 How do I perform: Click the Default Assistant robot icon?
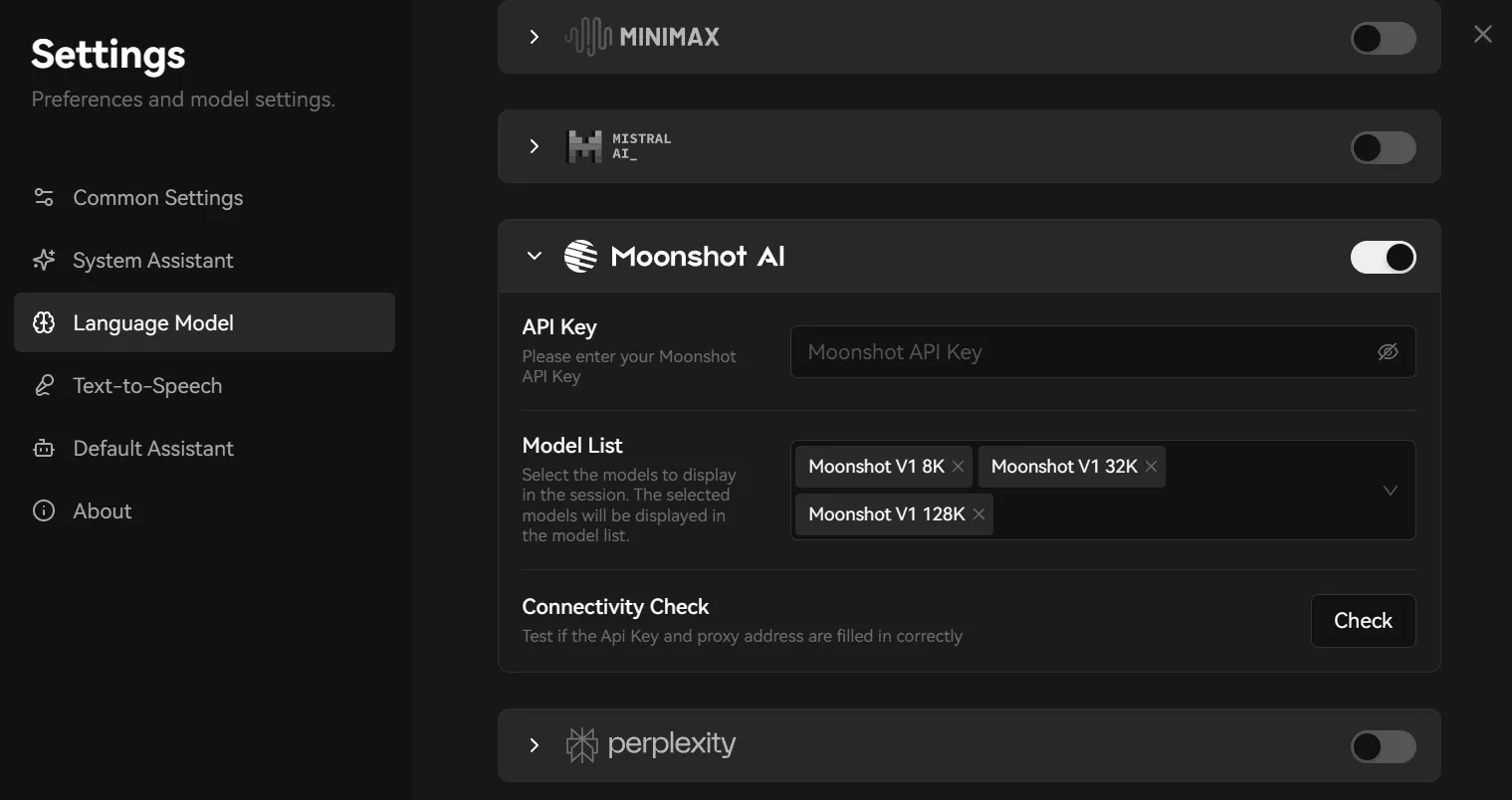click(x=44, y=448)
